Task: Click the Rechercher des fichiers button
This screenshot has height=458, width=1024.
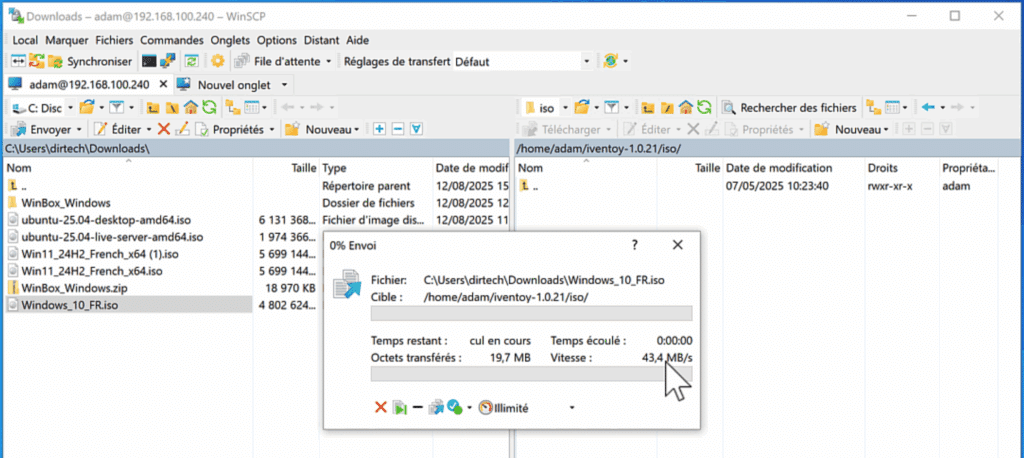Action: (790, 107)
